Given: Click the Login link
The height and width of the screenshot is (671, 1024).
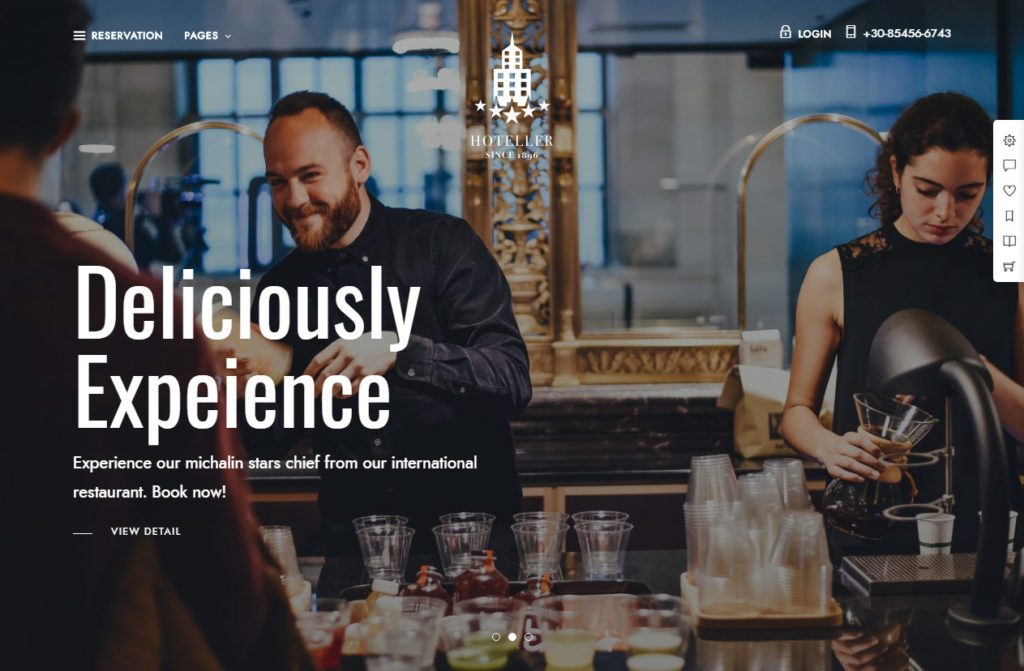Looking at the screenshot, I should pyautogui.click(x=814, y=33).
